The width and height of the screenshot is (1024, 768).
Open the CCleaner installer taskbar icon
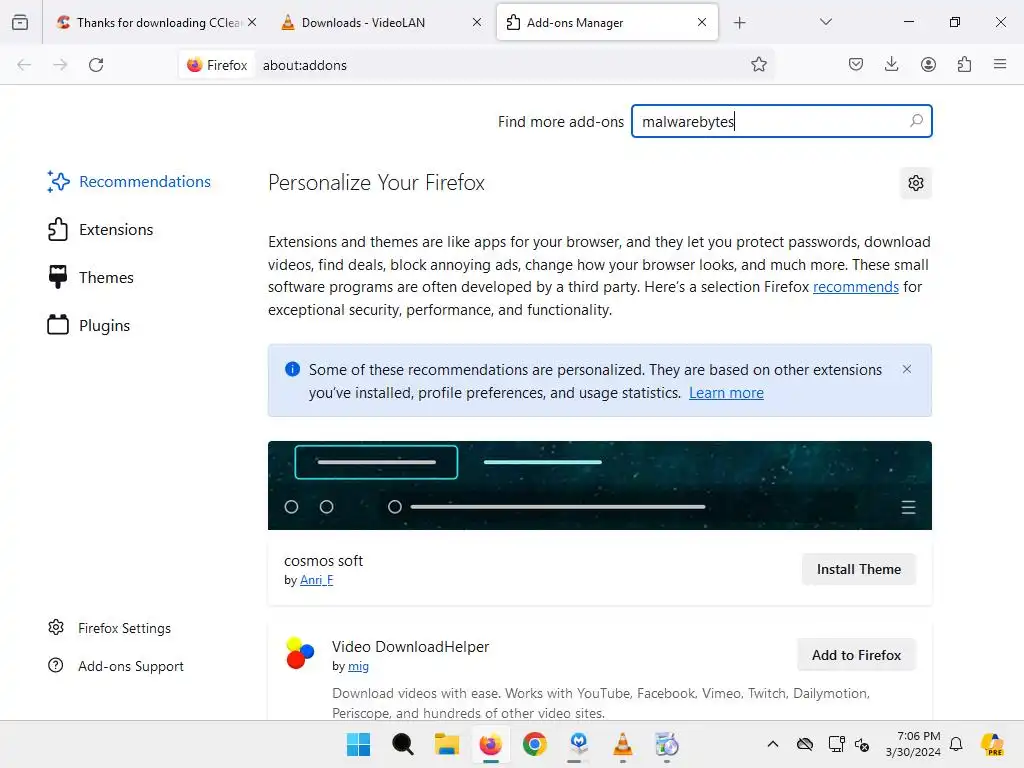tap(667, 744)
